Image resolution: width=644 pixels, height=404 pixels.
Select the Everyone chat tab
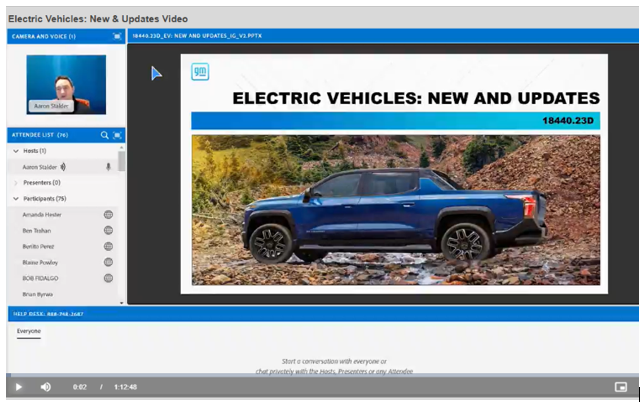[29, 330]
